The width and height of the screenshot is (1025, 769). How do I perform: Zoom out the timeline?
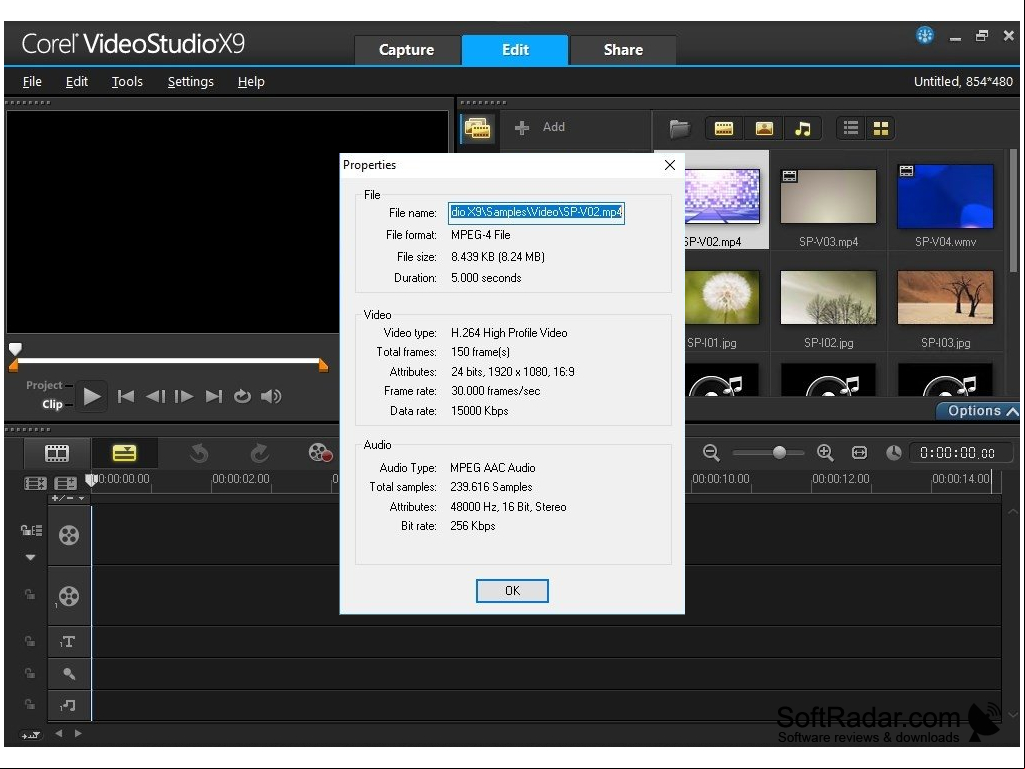[x=711, y=453]
